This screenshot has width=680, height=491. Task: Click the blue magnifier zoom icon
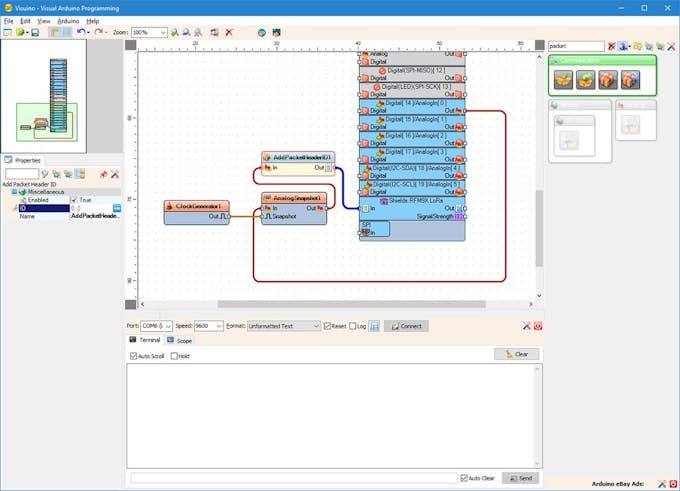(x=186, y=33)
